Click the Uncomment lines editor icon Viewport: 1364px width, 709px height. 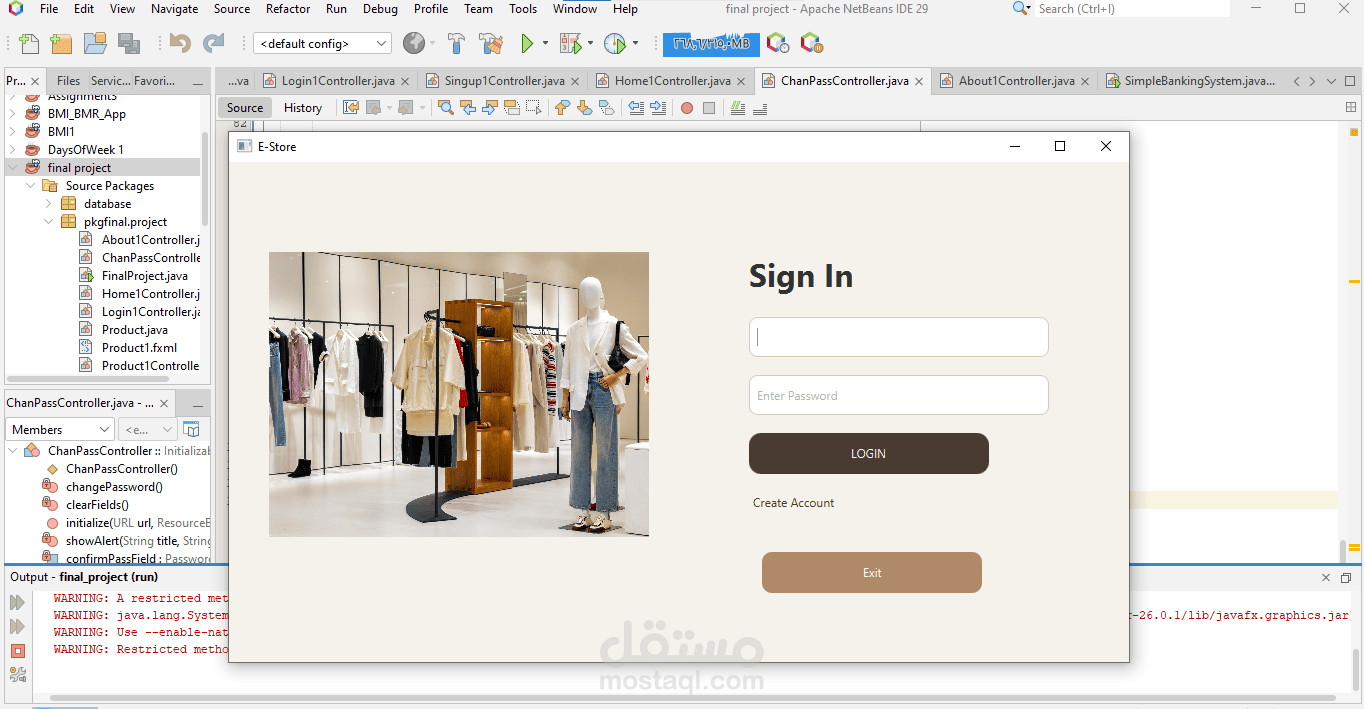pyautogui.click(x=760, y=108)
